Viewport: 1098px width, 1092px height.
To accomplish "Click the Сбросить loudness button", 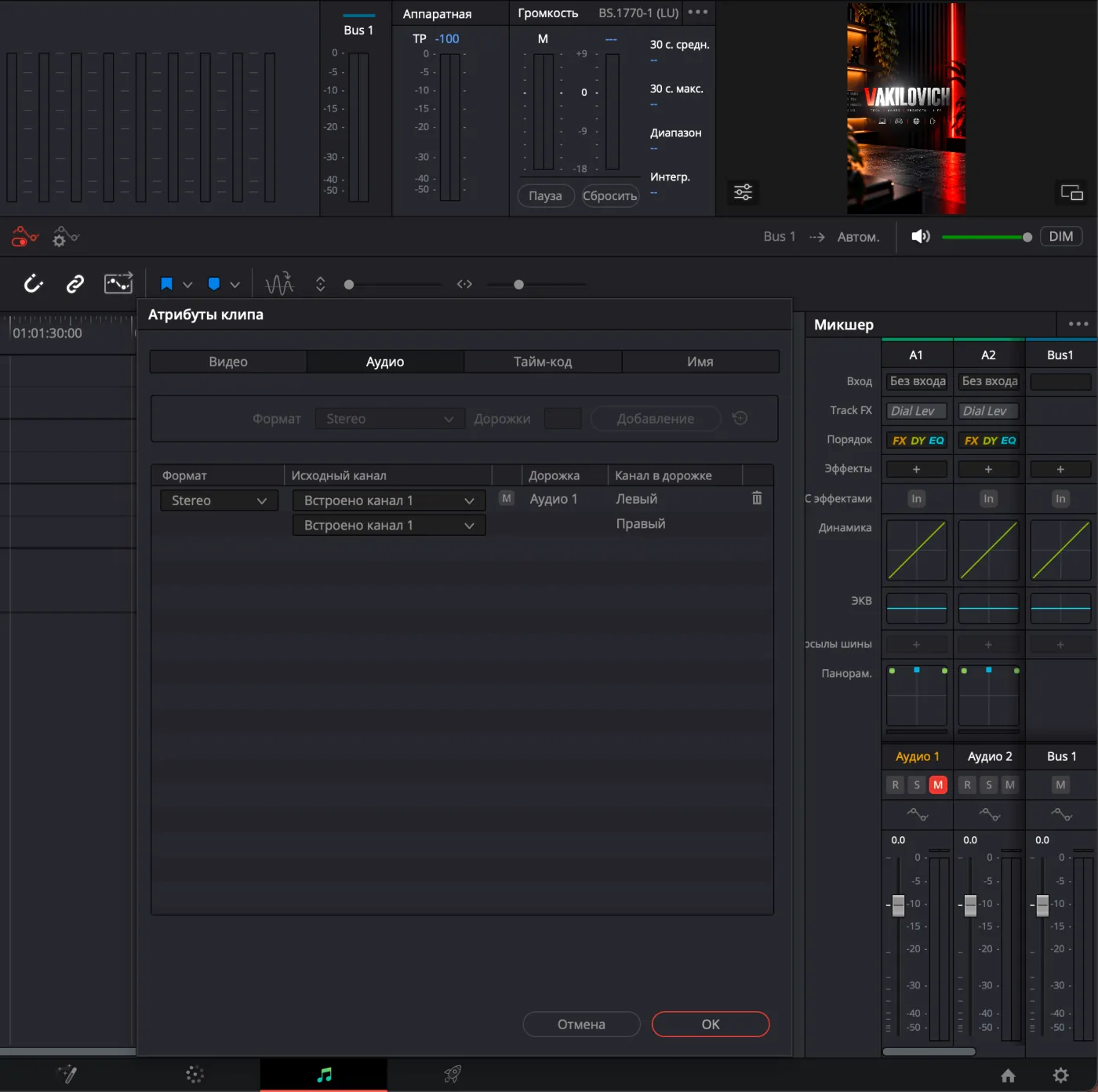I will click(x=609, y=195).
